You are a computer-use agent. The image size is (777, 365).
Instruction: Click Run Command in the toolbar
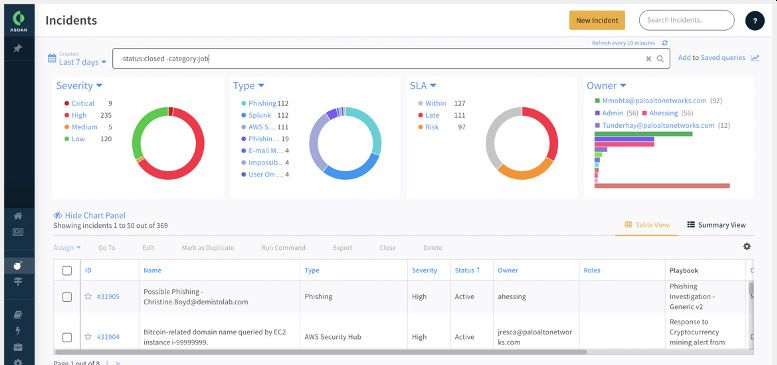pos(283,248)
